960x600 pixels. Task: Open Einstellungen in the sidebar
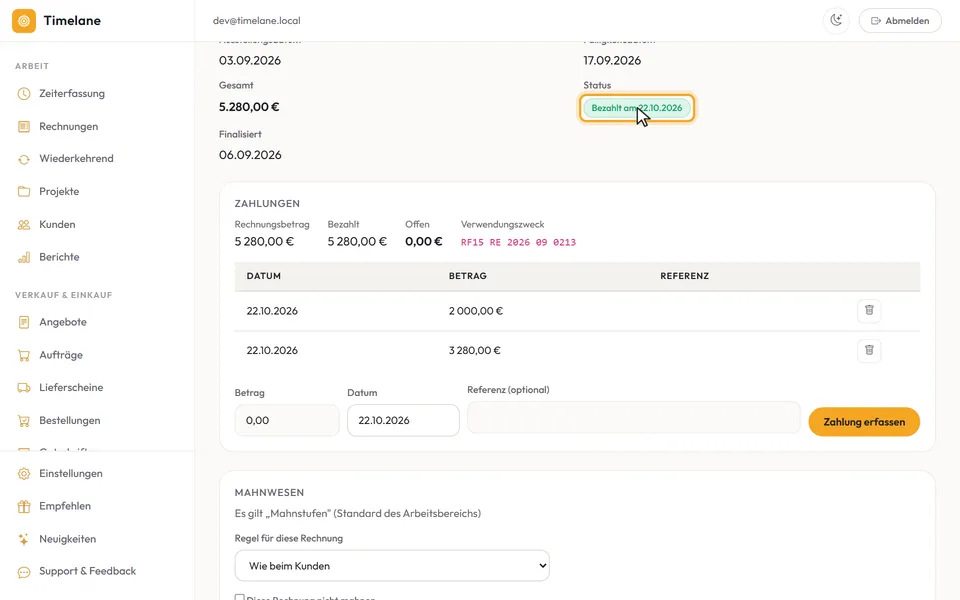(70, 473)
